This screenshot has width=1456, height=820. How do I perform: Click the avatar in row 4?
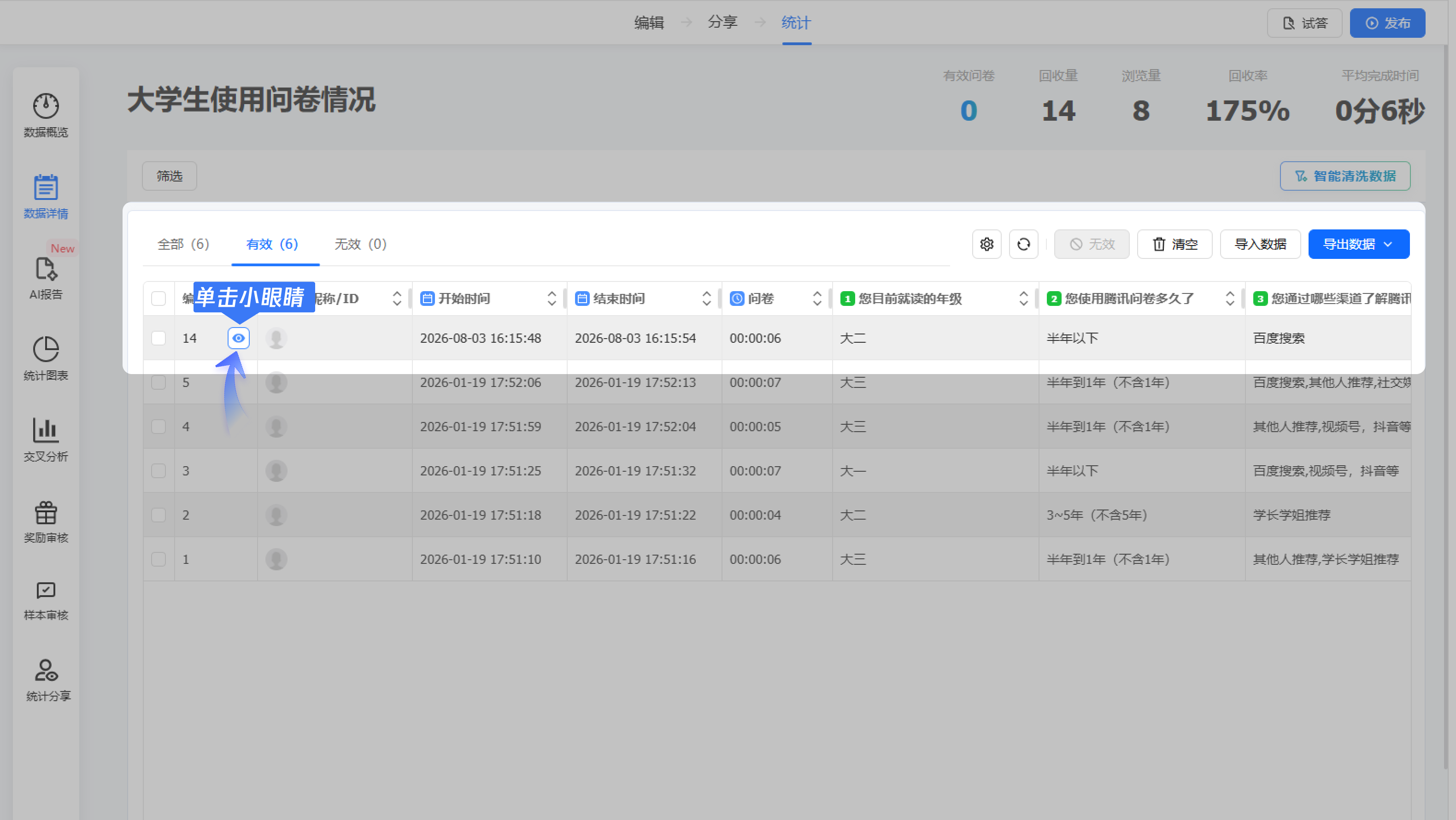coord(276,426)
